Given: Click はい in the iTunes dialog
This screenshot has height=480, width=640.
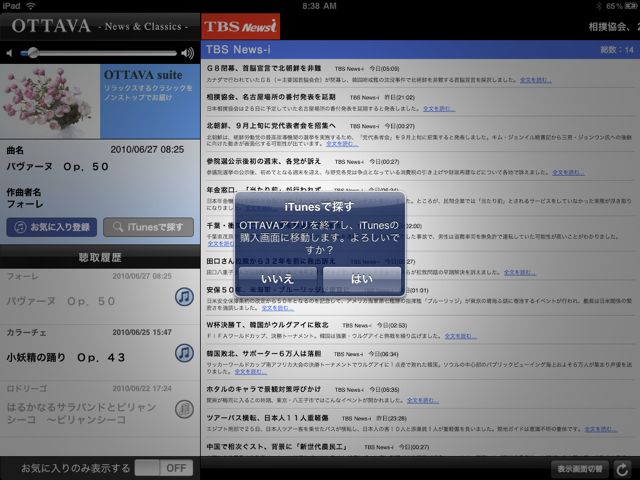Looking at the screenshot, I should pos(362,279).
